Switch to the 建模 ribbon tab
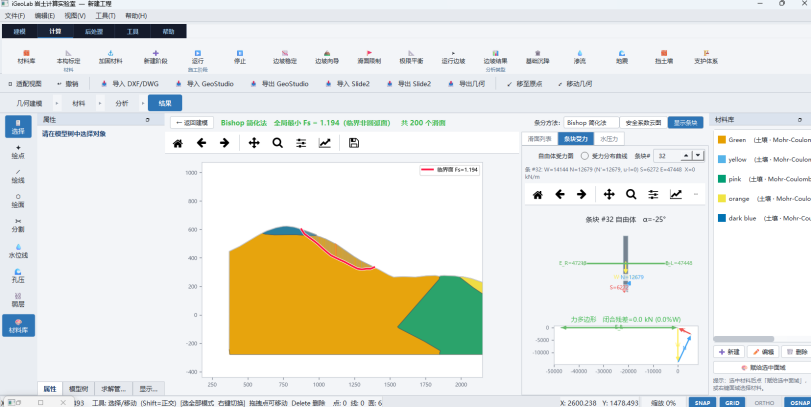This screenshot has width=812, height=408. click(x=19, y=32)
